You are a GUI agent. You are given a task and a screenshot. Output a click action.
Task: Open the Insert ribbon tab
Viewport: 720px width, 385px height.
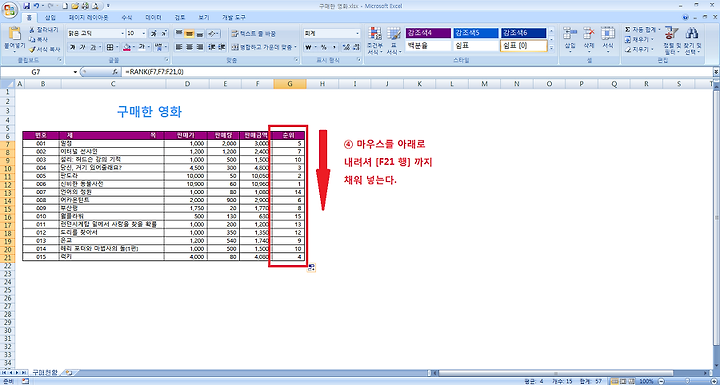click(x=50, y=17)
